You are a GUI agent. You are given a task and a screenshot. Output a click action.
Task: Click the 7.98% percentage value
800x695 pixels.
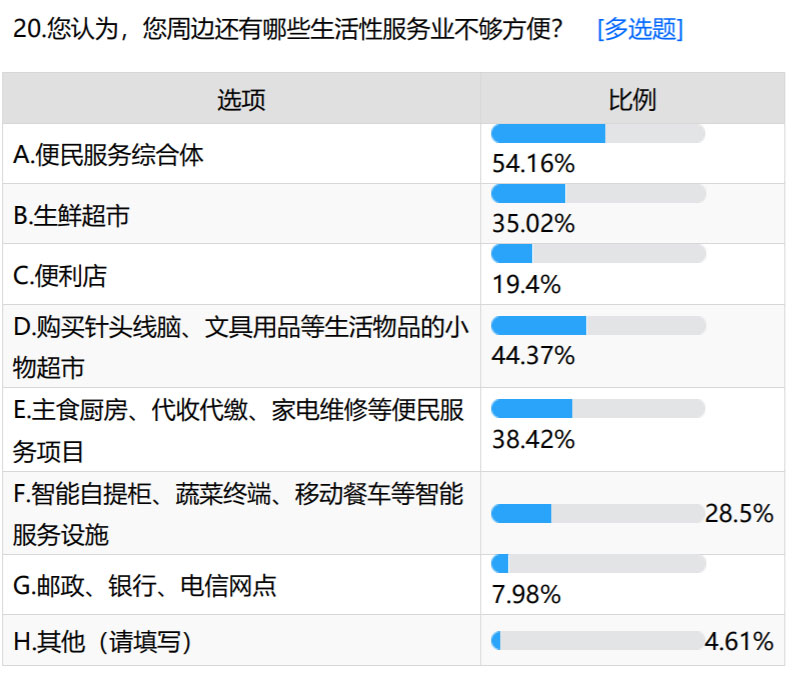point(527,595)
